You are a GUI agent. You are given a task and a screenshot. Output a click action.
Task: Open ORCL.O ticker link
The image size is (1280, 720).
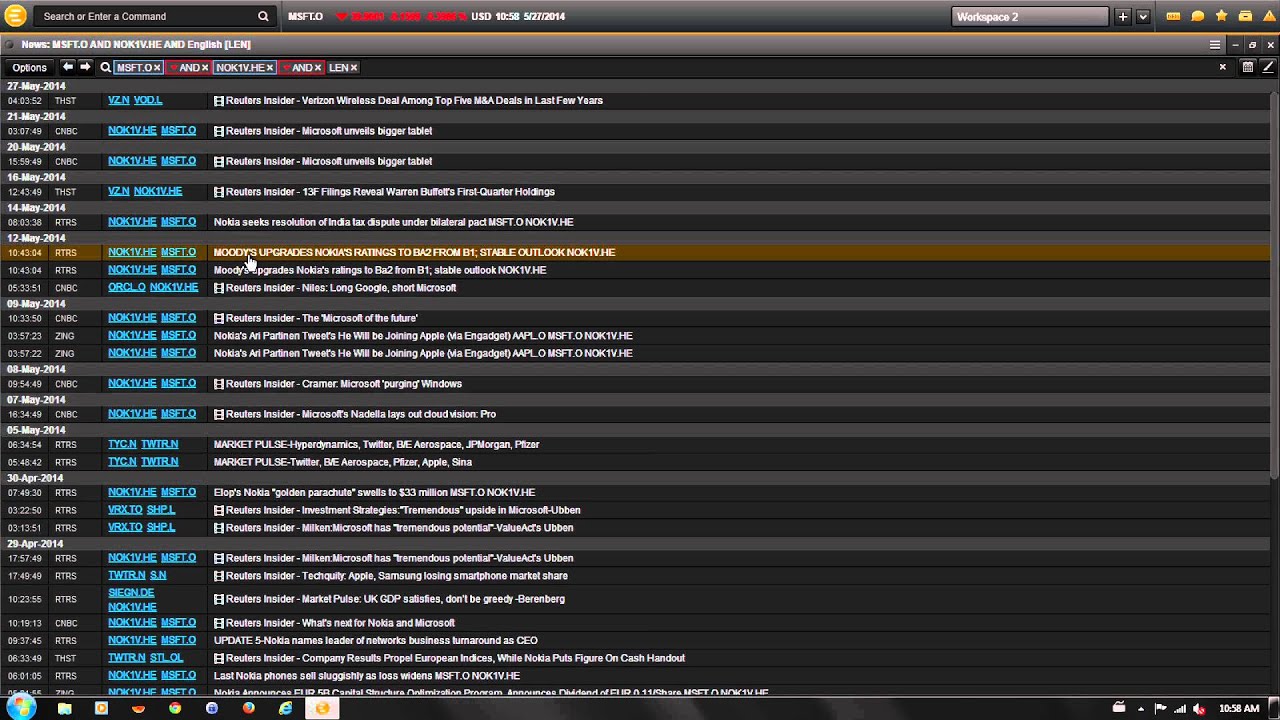pyautogui.click(x=127, y=287)
